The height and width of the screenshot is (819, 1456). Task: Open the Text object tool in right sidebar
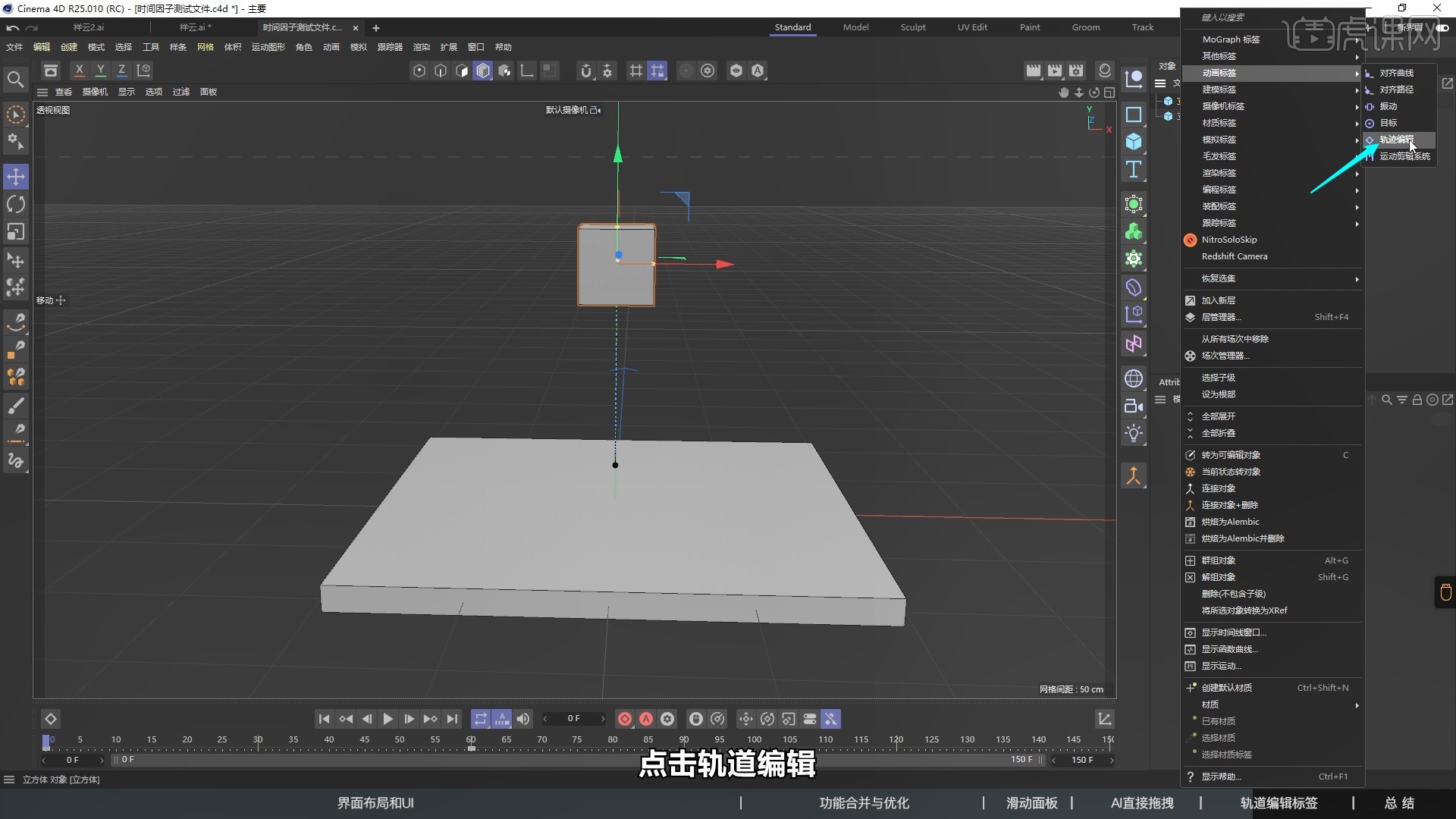click(x=1134, y=170)
